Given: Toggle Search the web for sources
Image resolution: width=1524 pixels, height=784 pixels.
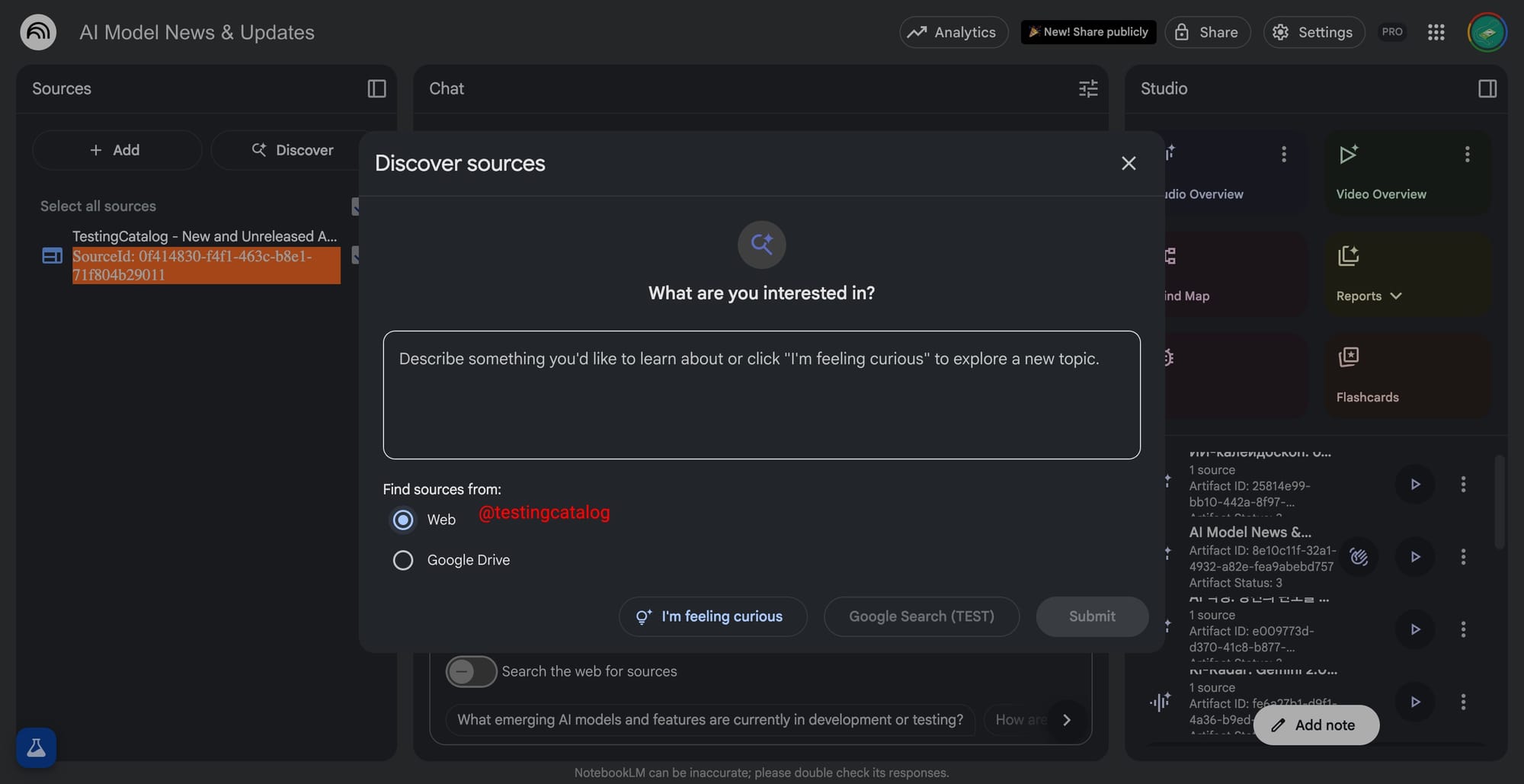Looking at the screenshot, I should point(471,671).
